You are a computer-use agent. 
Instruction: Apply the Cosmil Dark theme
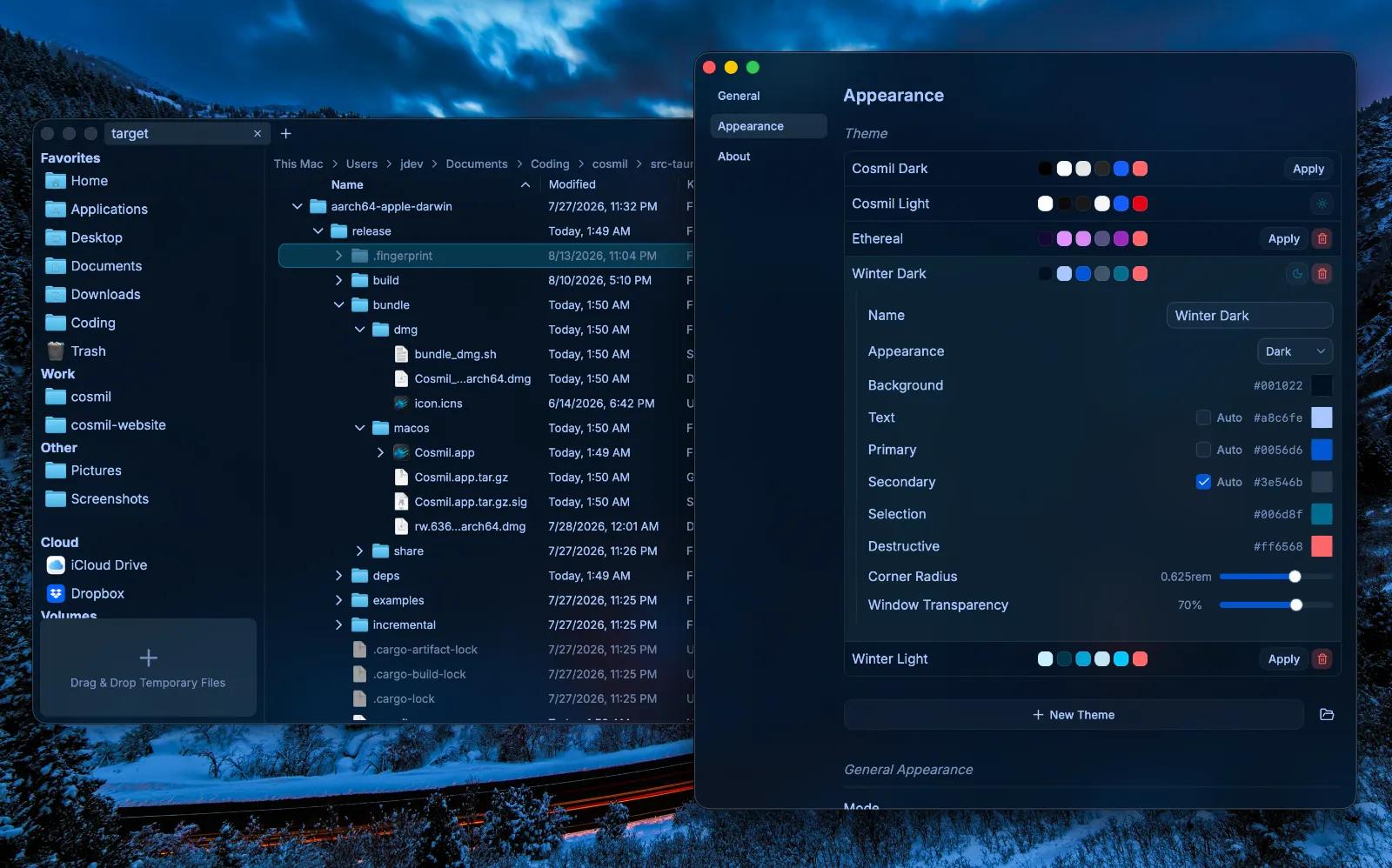coord(1308,169)
